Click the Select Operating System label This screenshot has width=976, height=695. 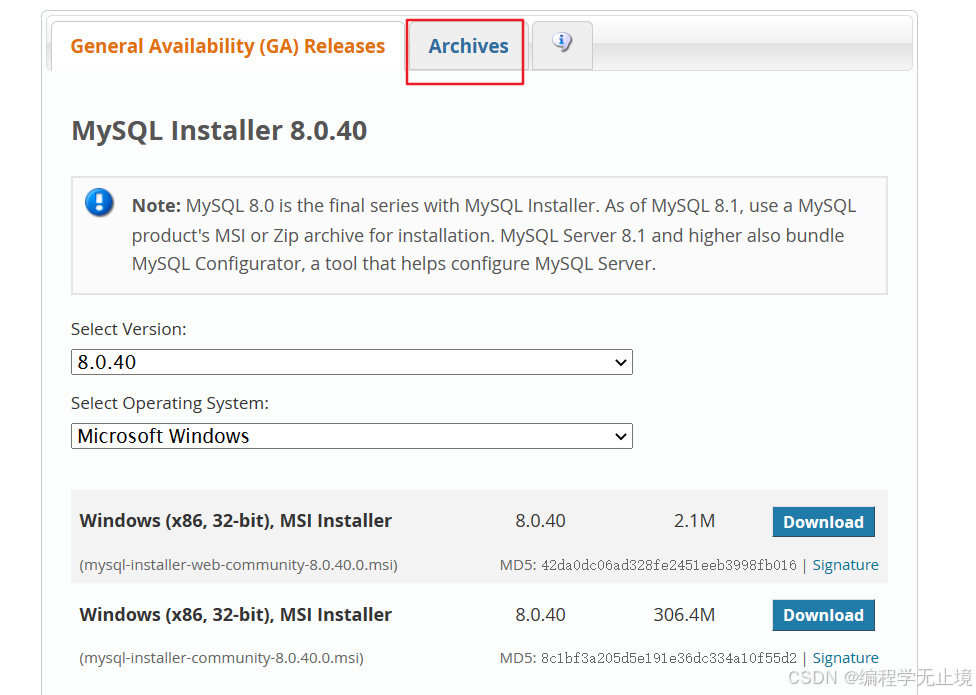pos(170,403)
